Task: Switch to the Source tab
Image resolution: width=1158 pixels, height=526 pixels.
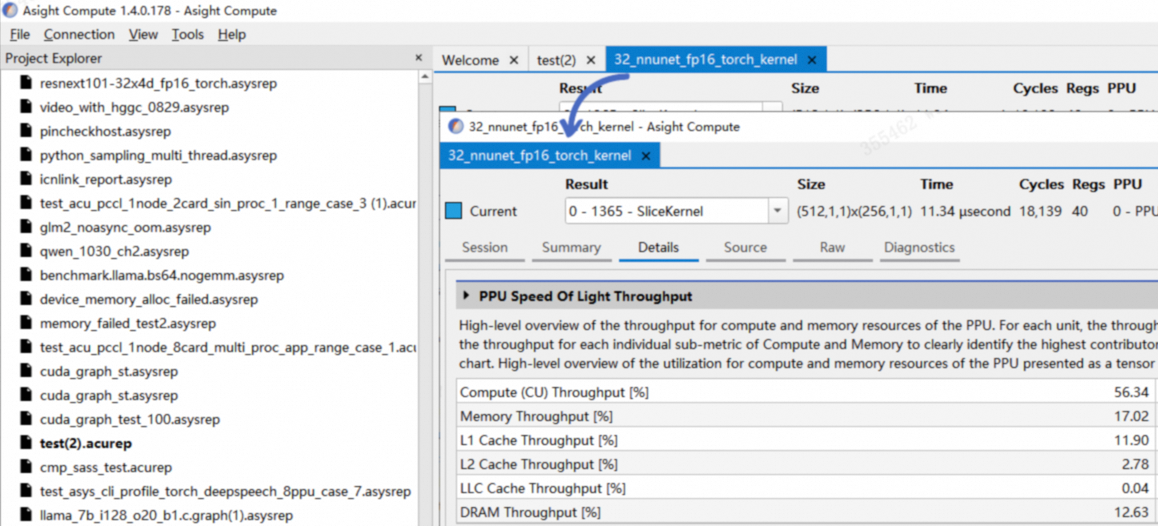Action: pos(745,247)
